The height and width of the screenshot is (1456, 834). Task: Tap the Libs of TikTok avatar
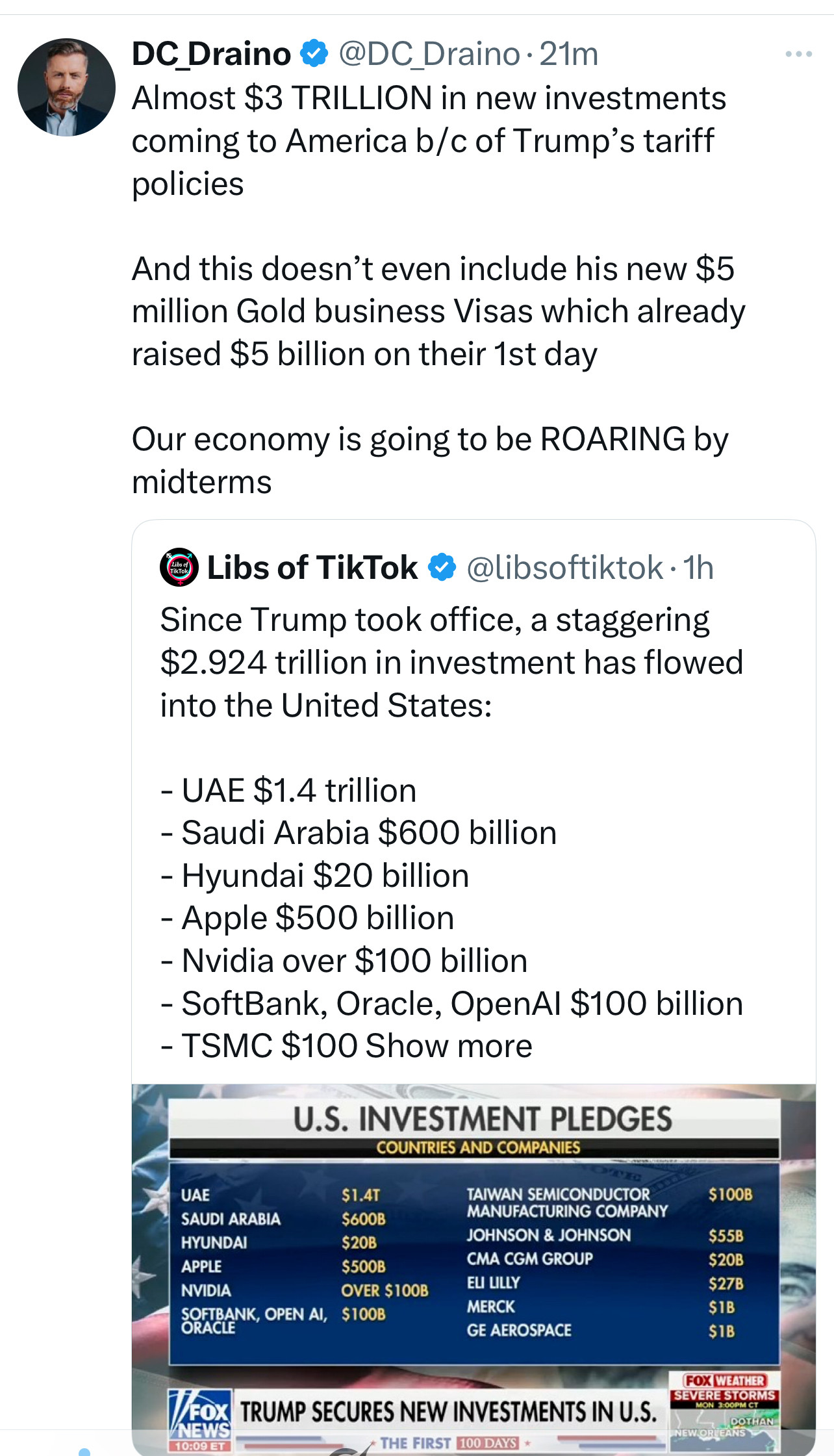pos(179,567)
